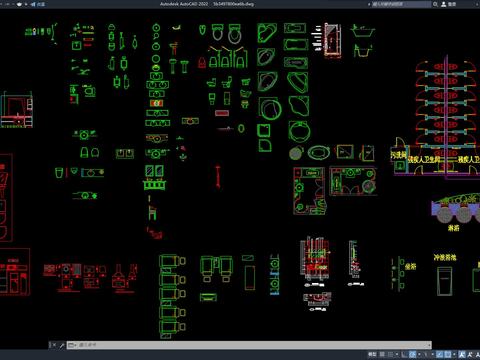480x360 pixels.
Task: Toggle ortho mode in status bar
Action: 404,354
